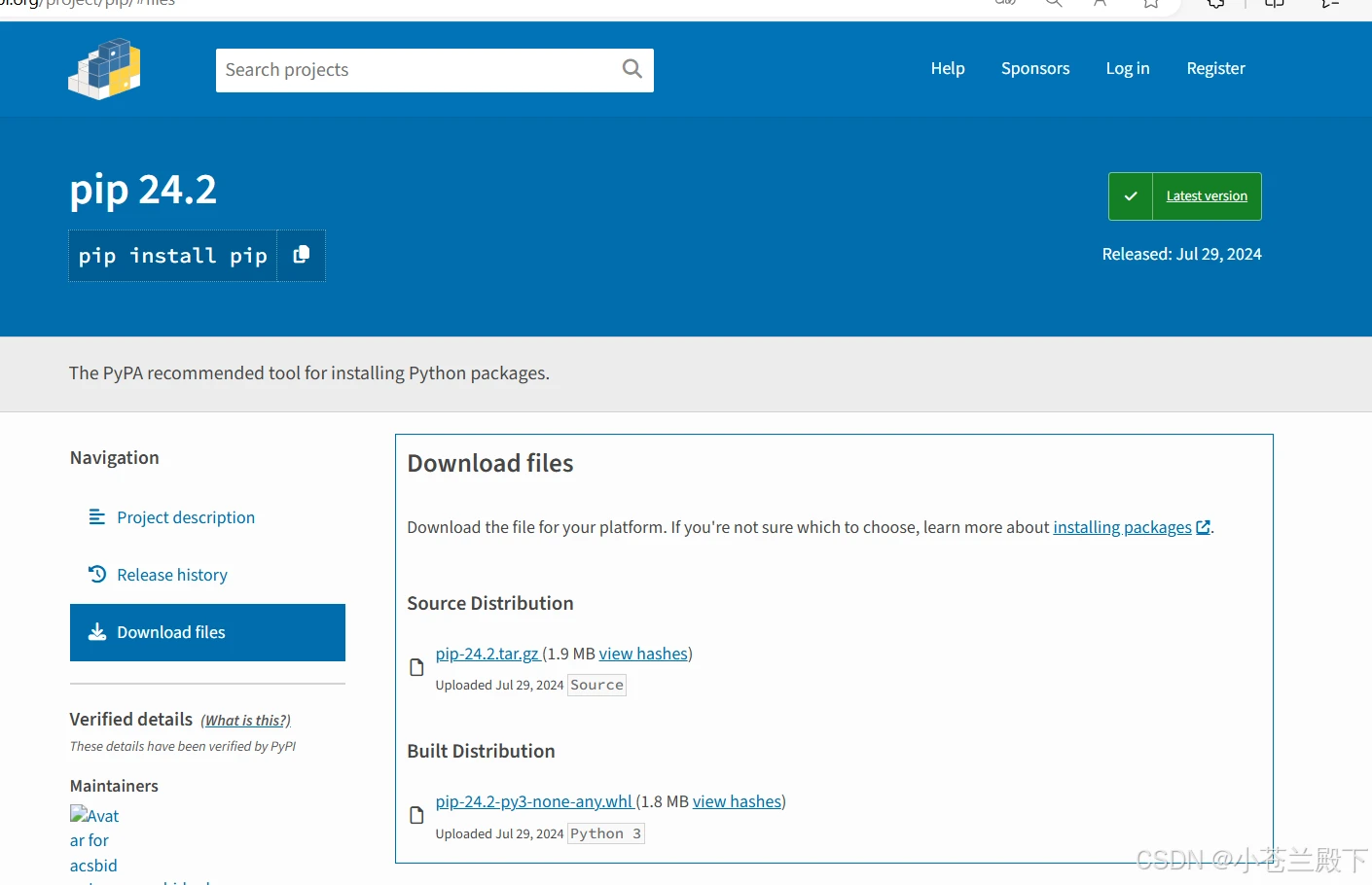The width and height of the screenshot is (1372, 885).
Task: Open the installing packages link
Action: (1122, 527)
